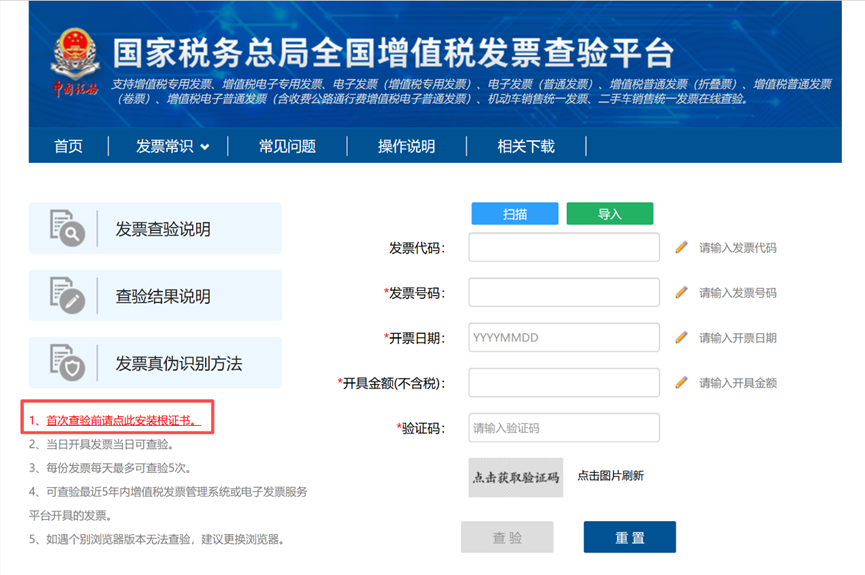Click the green 导入 button
This screenshot has width=865, height=575.
coord(610,214)
